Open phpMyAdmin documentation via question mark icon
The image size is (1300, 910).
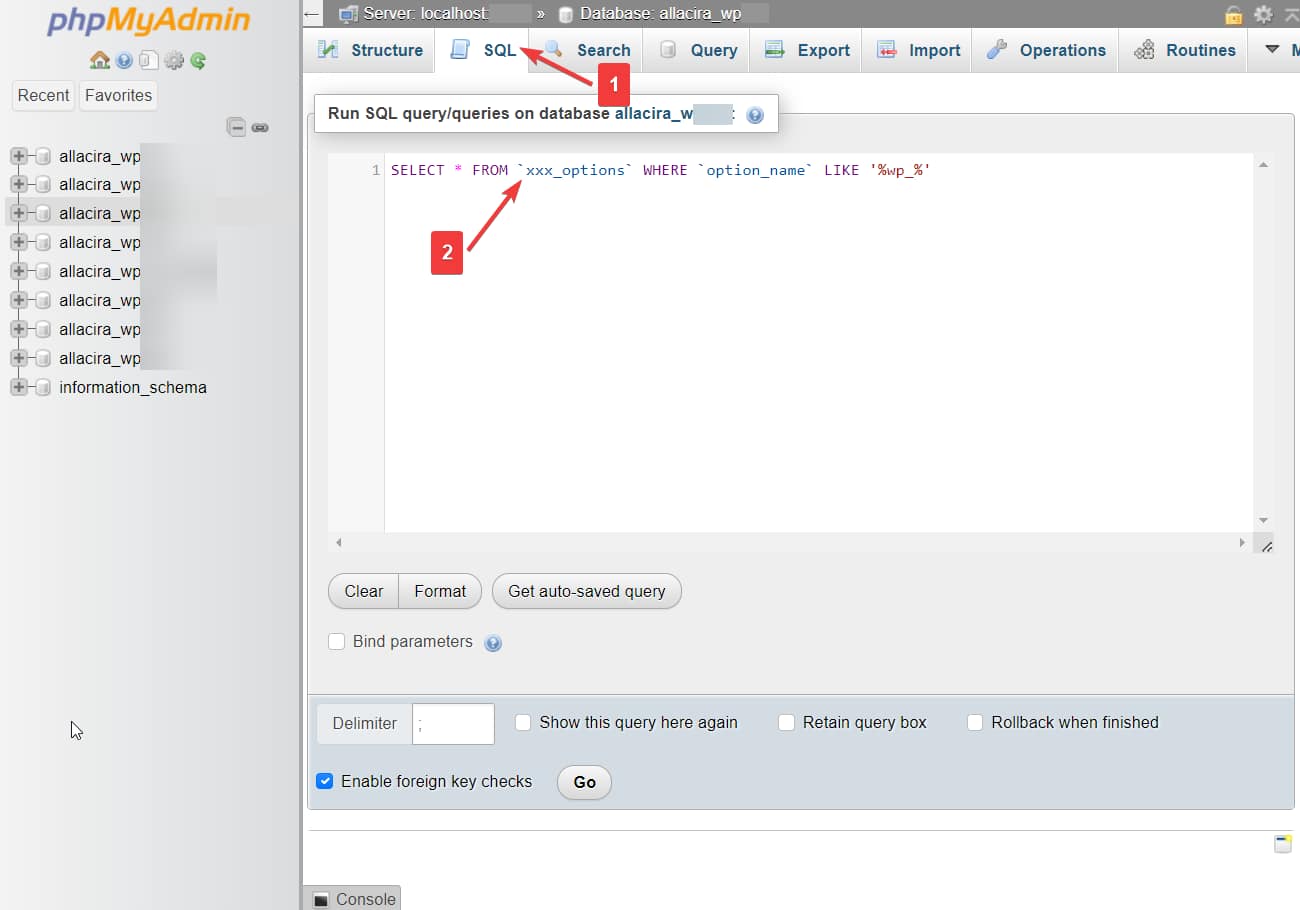122,60
